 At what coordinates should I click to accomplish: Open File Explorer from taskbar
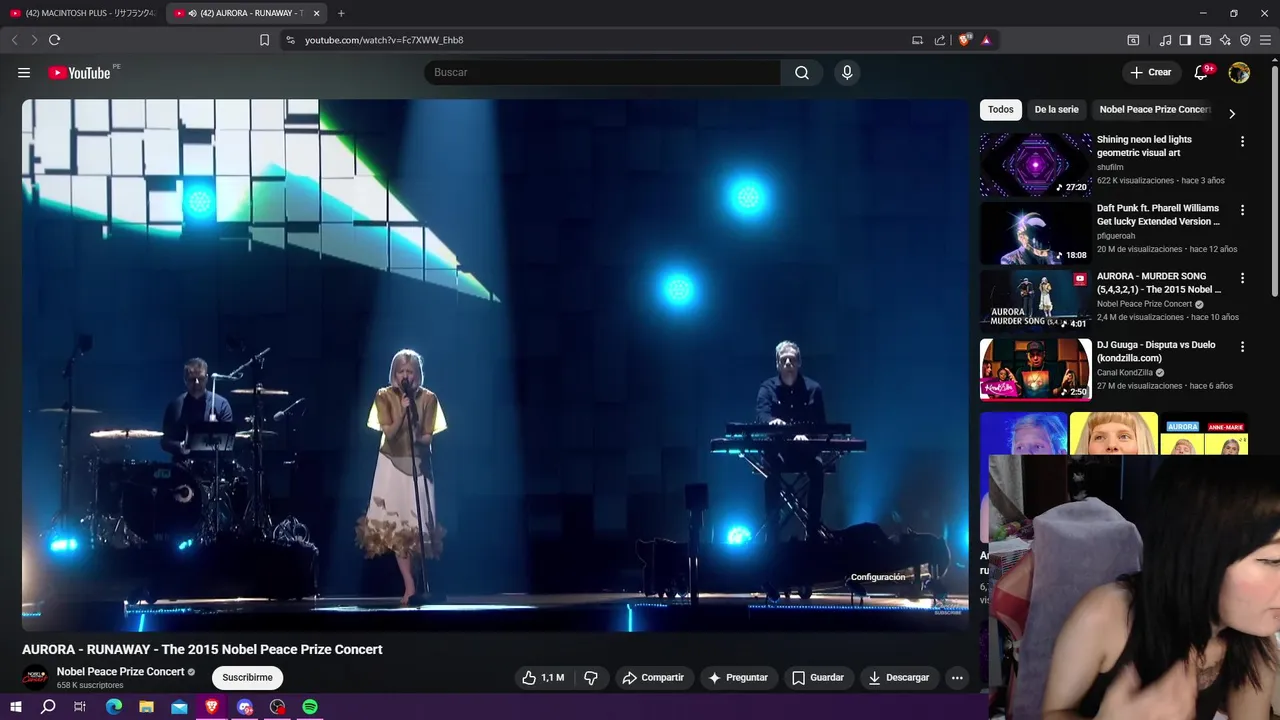146,706
